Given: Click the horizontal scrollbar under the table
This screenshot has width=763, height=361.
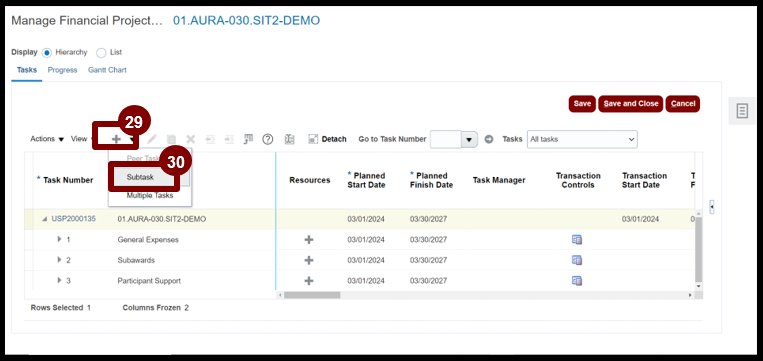Looking at the screenshot, I should pyautogui.click(x=312, y=295).
